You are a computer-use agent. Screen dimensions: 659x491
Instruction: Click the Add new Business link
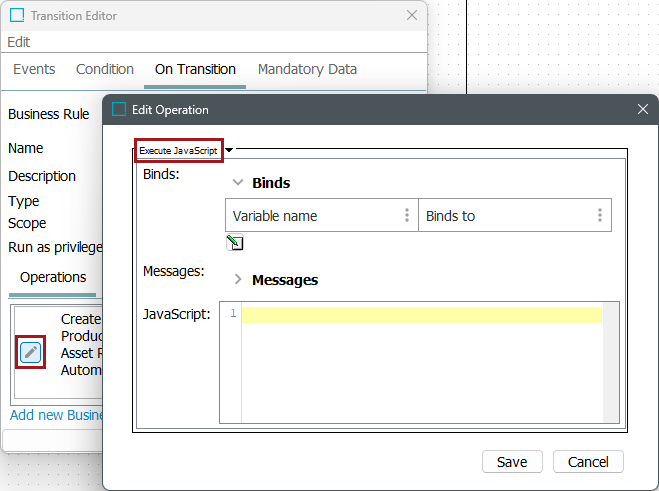click(56, 415)
